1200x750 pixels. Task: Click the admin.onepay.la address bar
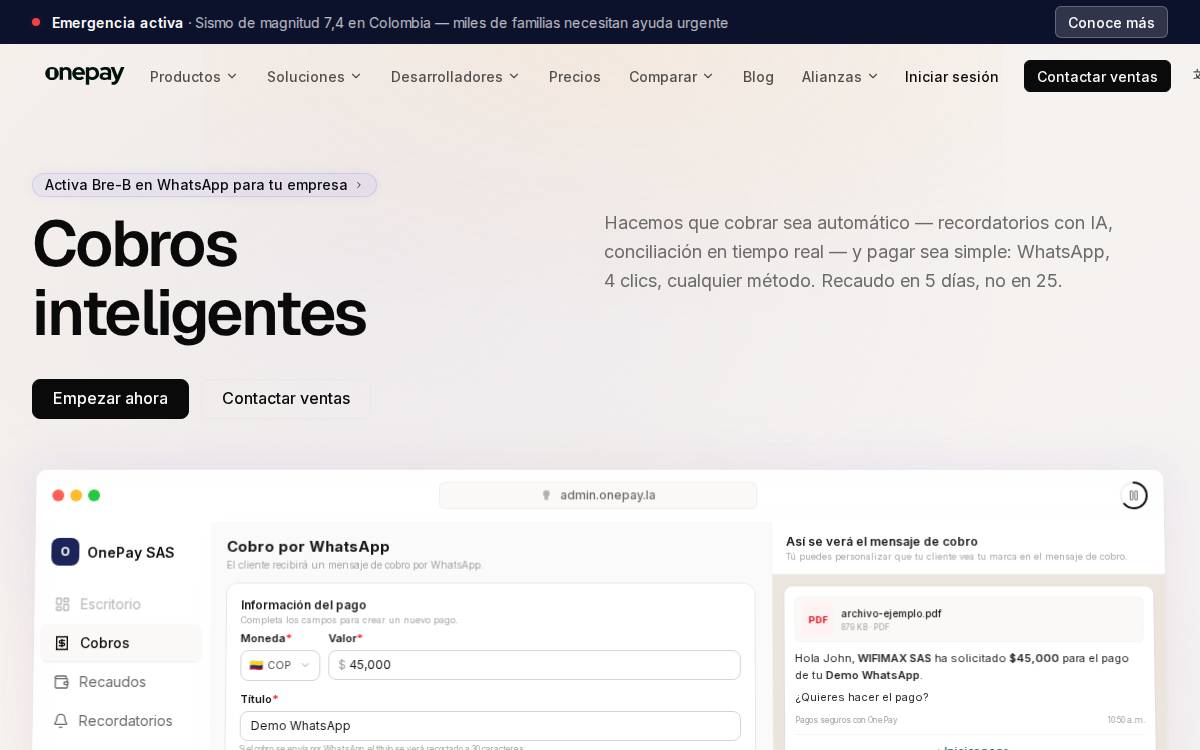coord(598,495)
